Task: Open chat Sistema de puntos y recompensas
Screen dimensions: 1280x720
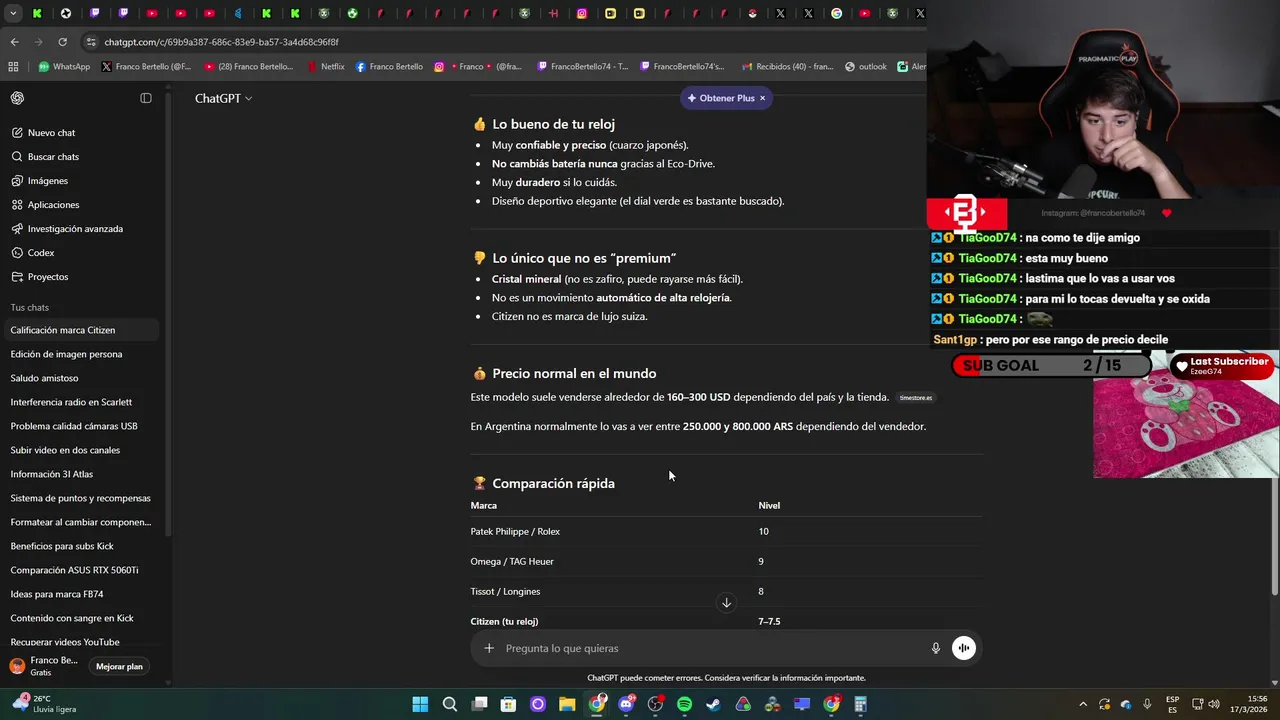Action: coord(82,498)
